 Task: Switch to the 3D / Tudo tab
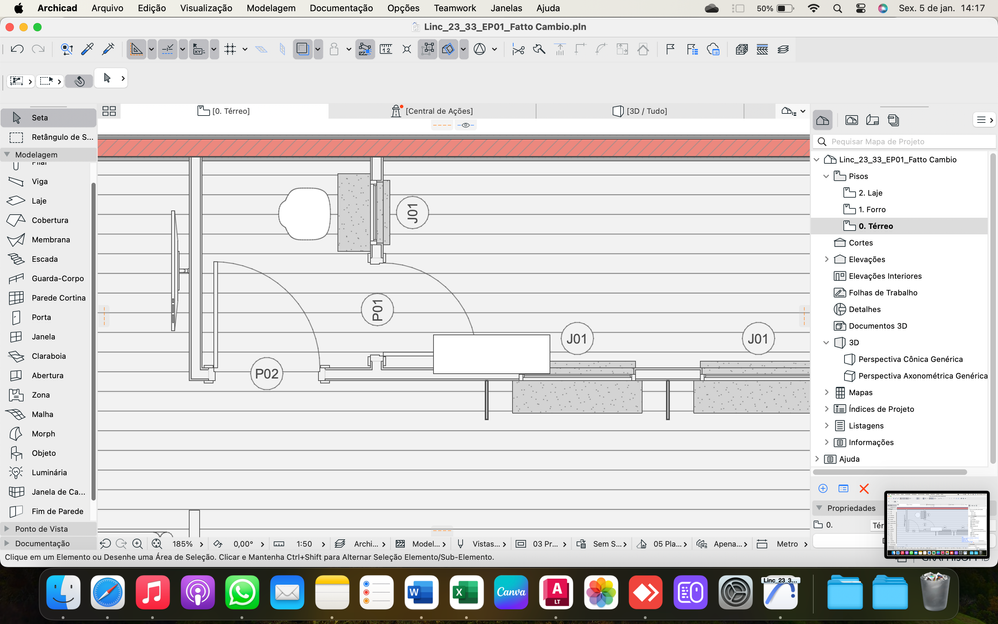click(x=646, y=111)
